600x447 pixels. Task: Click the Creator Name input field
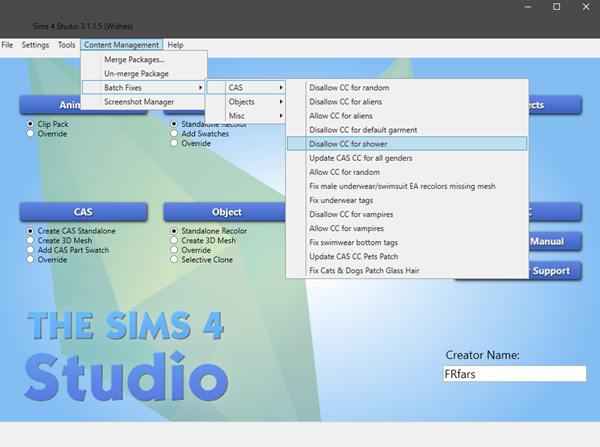(x=515, y=374)
